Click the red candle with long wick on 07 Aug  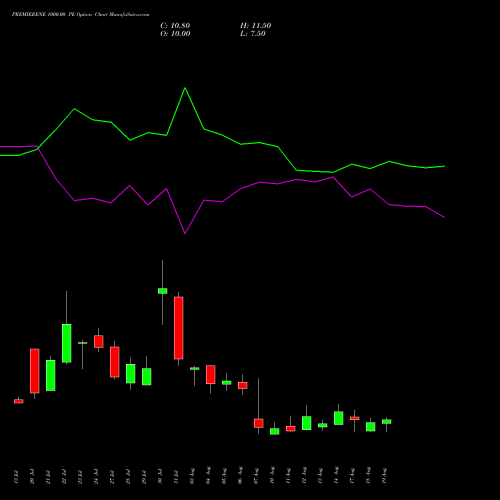point(259,423)
